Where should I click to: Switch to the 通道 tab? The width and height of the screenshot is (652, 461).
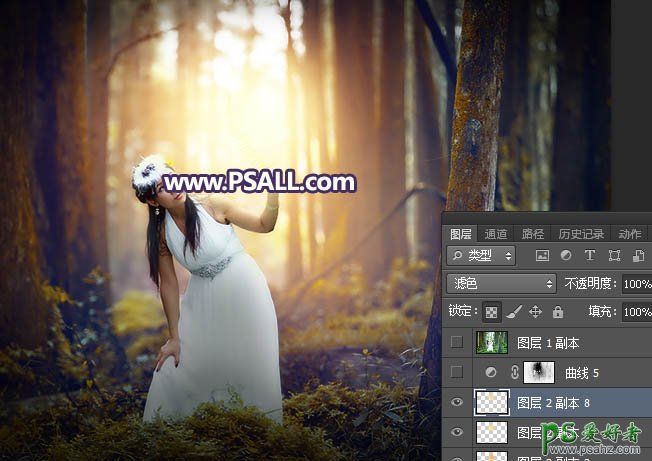[496, 234]
